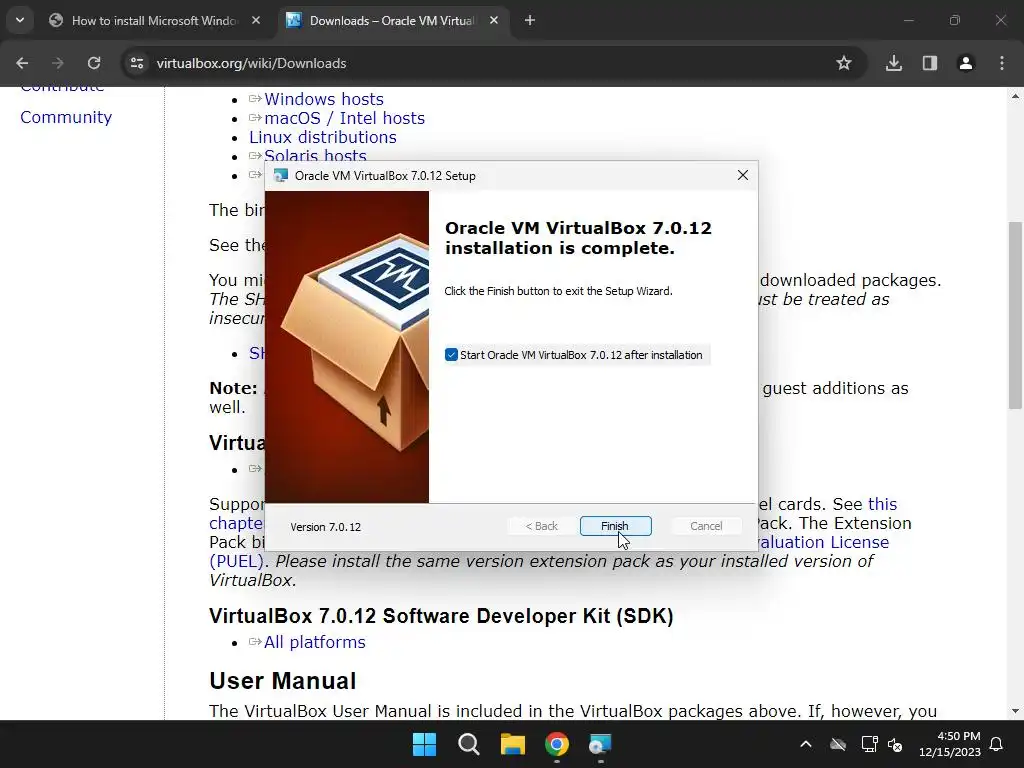This screenshot has height=768, width=1024.
Task: Bookmark this page with the star icon
Action: click(844, 63)
